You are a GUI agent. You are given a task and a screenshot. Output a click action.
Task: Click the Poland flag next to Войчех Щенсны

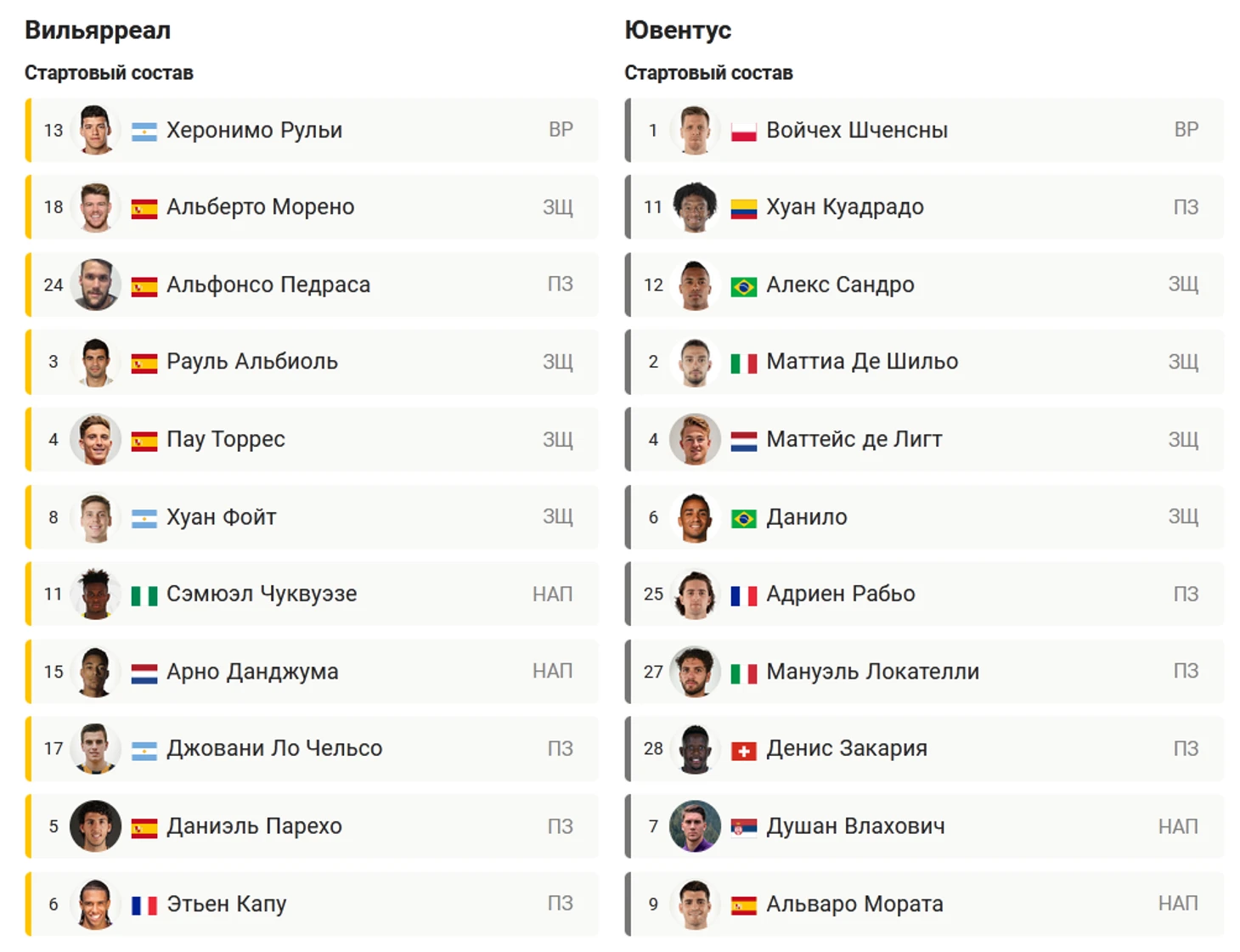tap(744, 132)
